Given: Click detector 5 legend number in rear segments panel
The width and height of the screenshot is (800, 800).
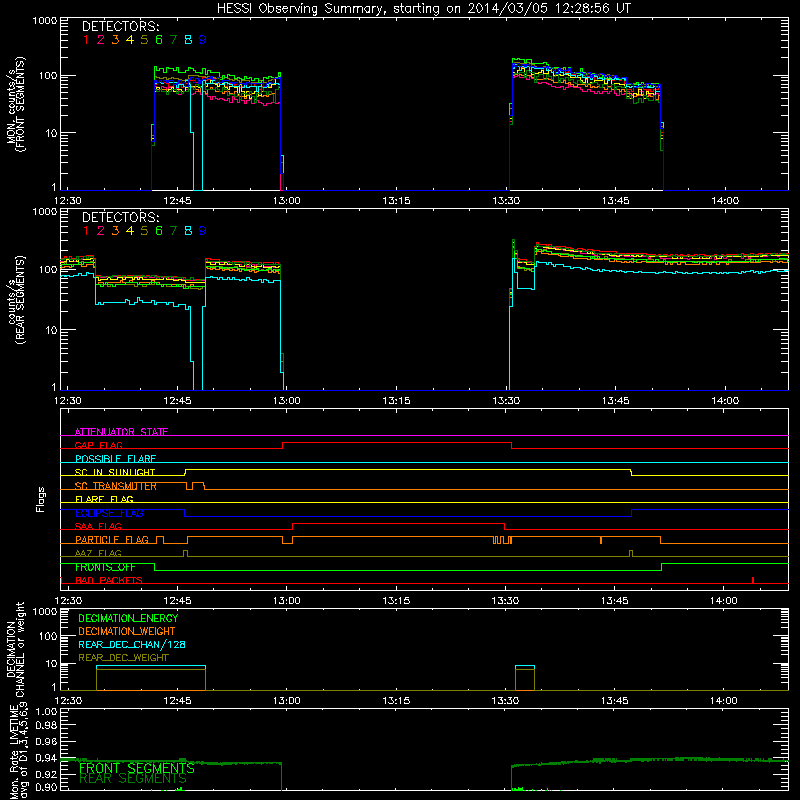Looking at the screenshot, I should pos(144,231).
